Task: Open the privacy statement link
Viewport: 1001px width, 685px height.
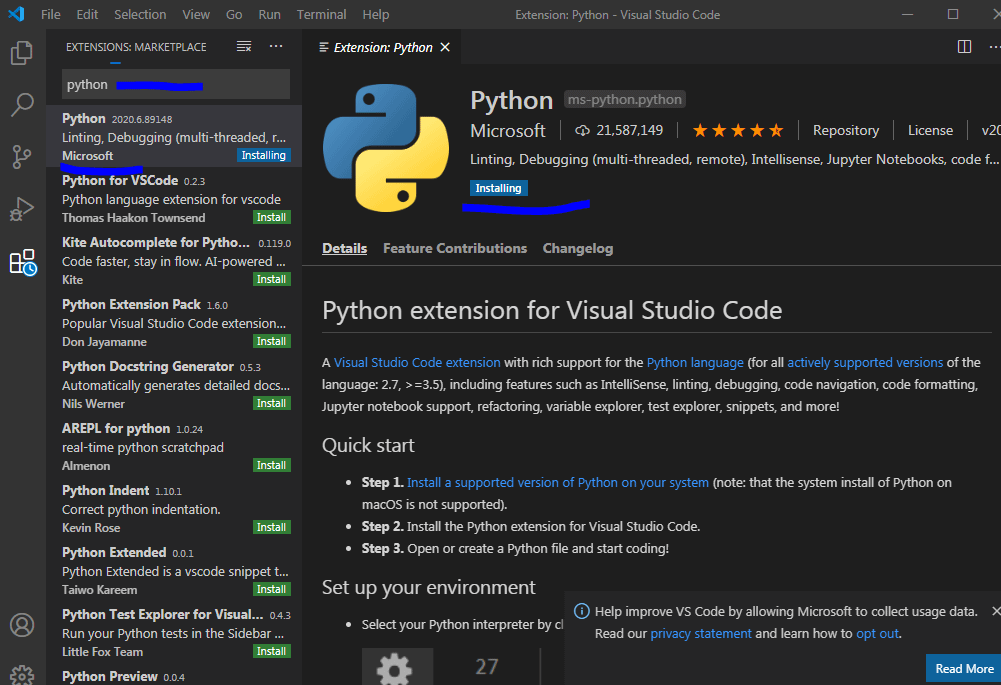Action: pyautogui.click(x=701, y=633)
